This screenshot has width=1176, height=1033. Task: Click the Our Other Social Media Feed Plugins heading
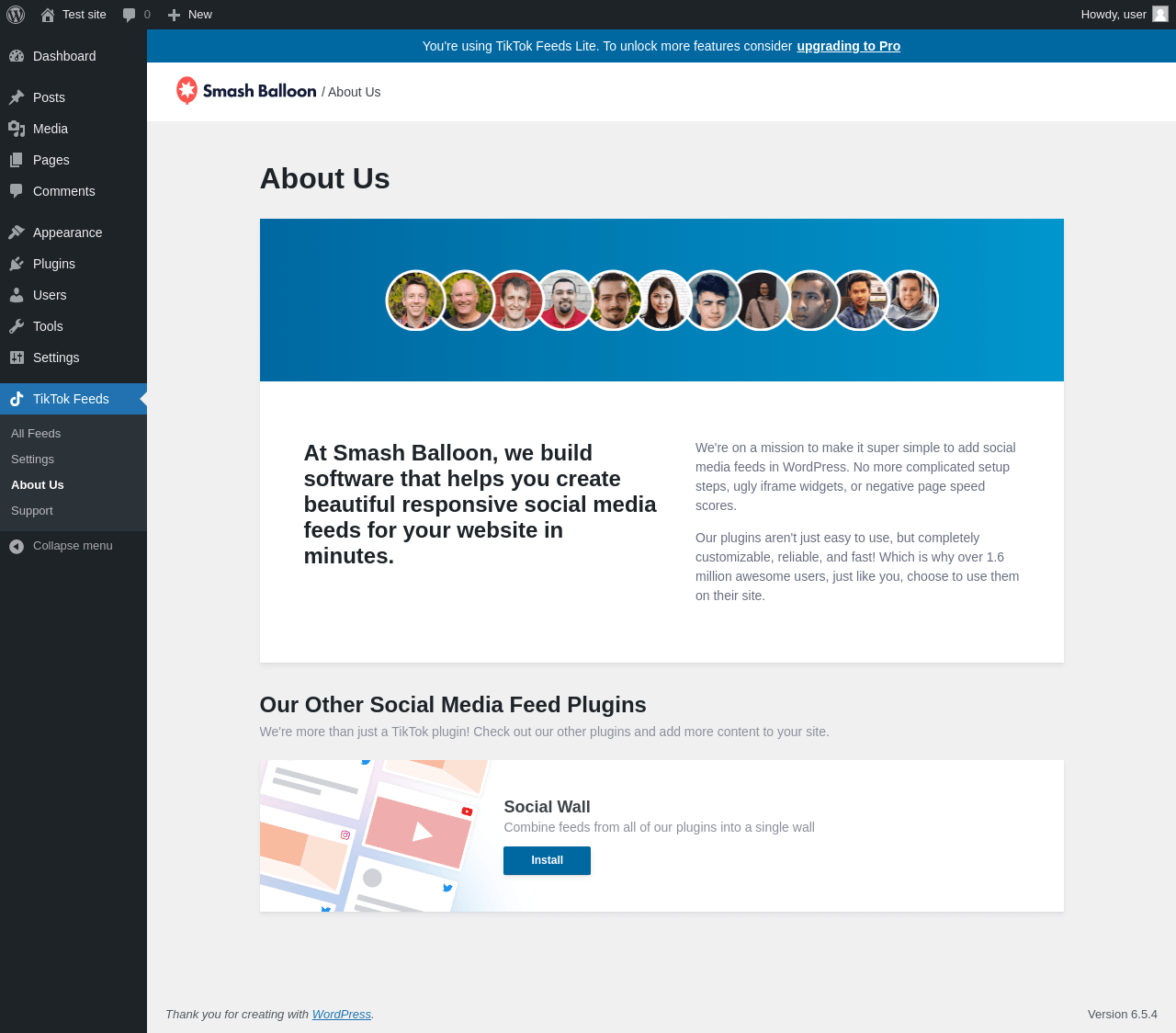tap(453, 705)
